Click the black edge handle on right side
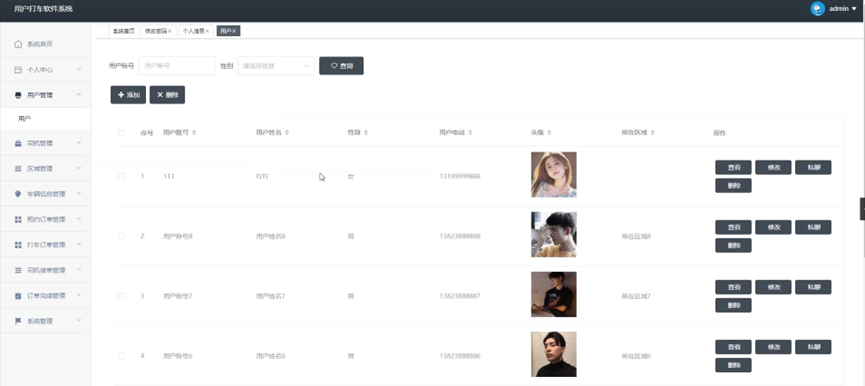This screenshot has width=865, height=386. tap(862, 209)
